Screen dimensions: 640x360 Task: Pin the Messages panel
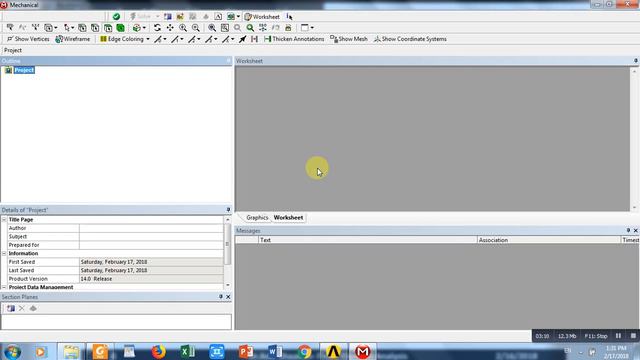tap(628, 231)
